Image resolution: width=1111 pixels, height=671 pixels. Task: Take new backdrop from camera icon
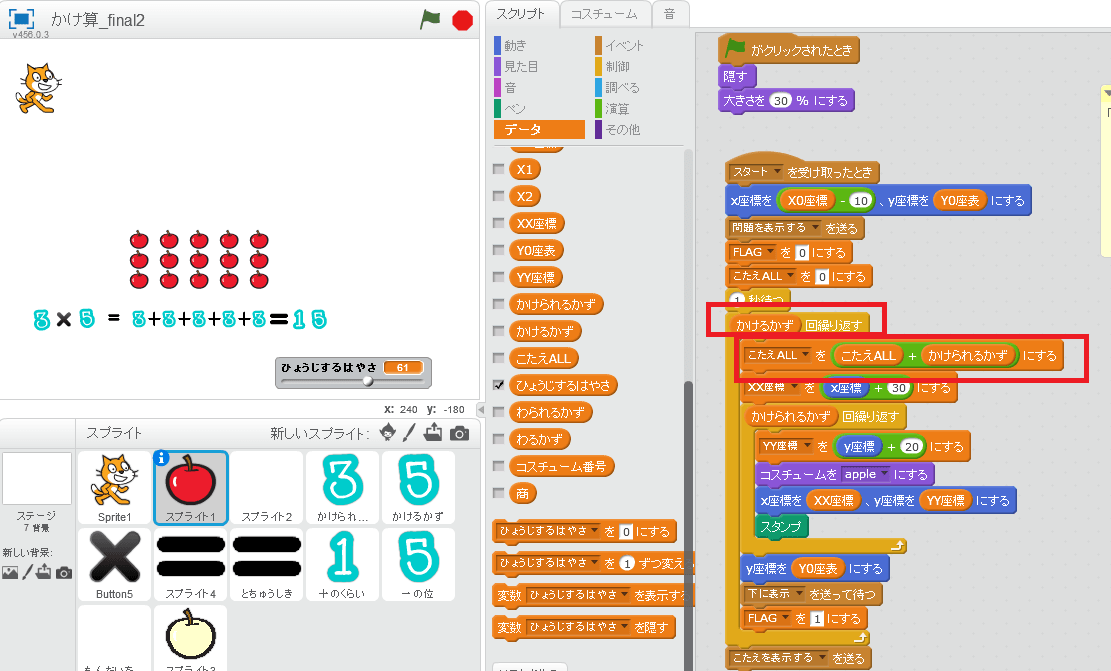tap(64, 572)
